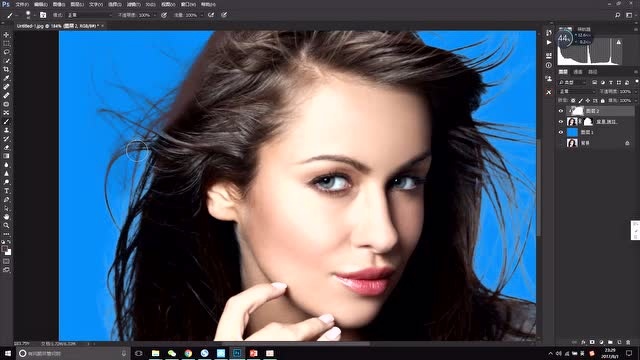
Task: Open the flow slider dropdown in options bar
Action: pyautogui.click(x=202, y=15)
